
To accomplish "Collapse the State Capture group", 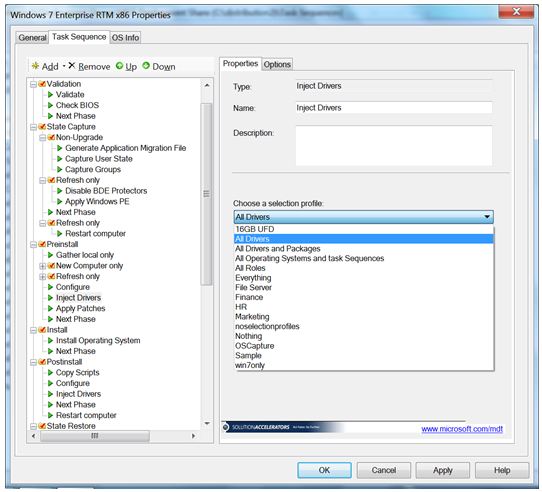I will coord(33,127).
